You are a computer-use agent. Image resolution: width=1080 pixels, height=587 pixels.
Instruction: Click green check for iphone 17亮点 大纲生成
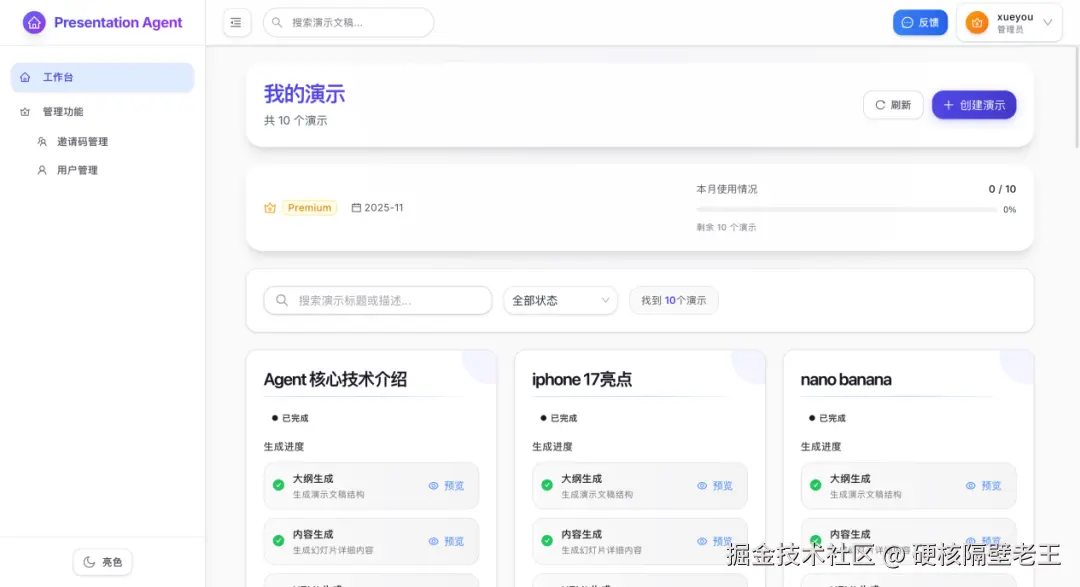pos(547,485)
